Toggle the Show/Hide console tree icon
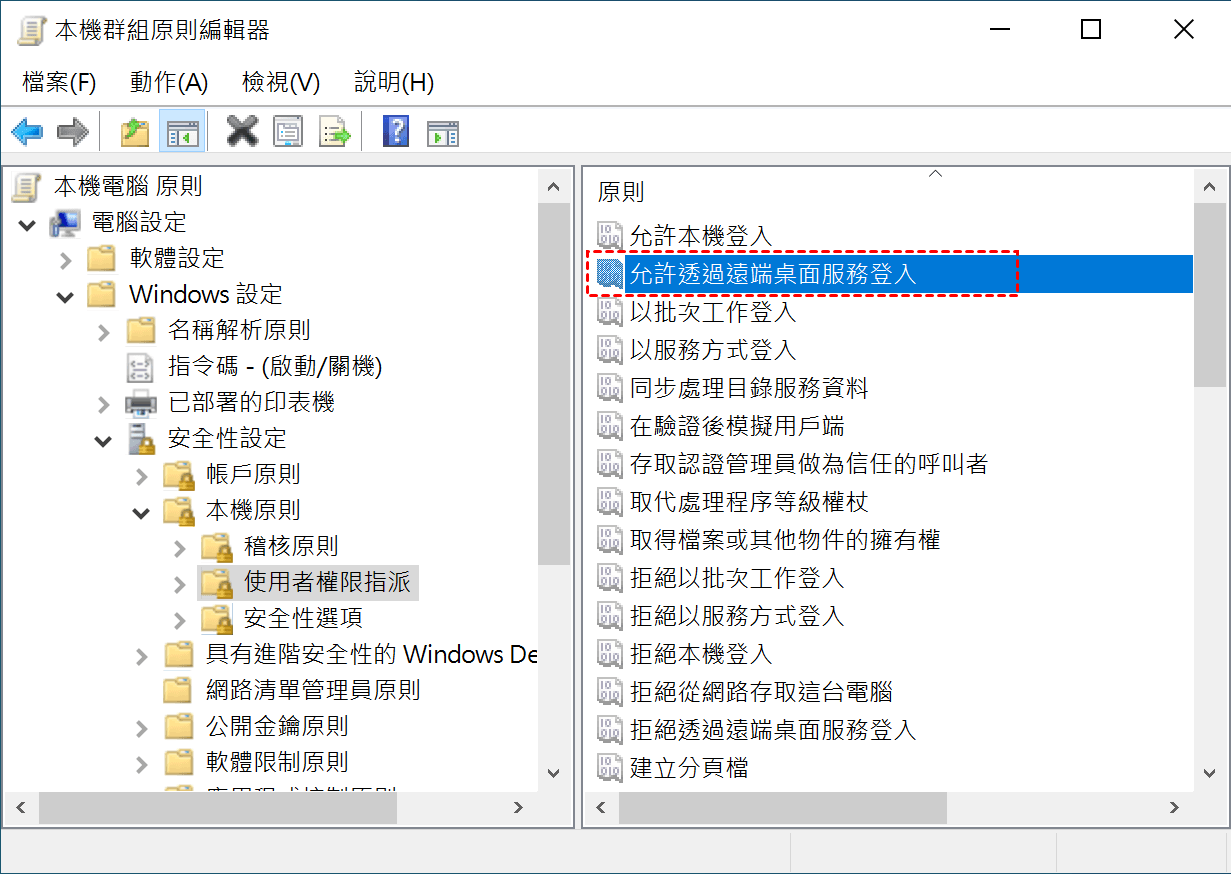The height and width of the screenshot is (874, 1231). [x=182, y=131]
